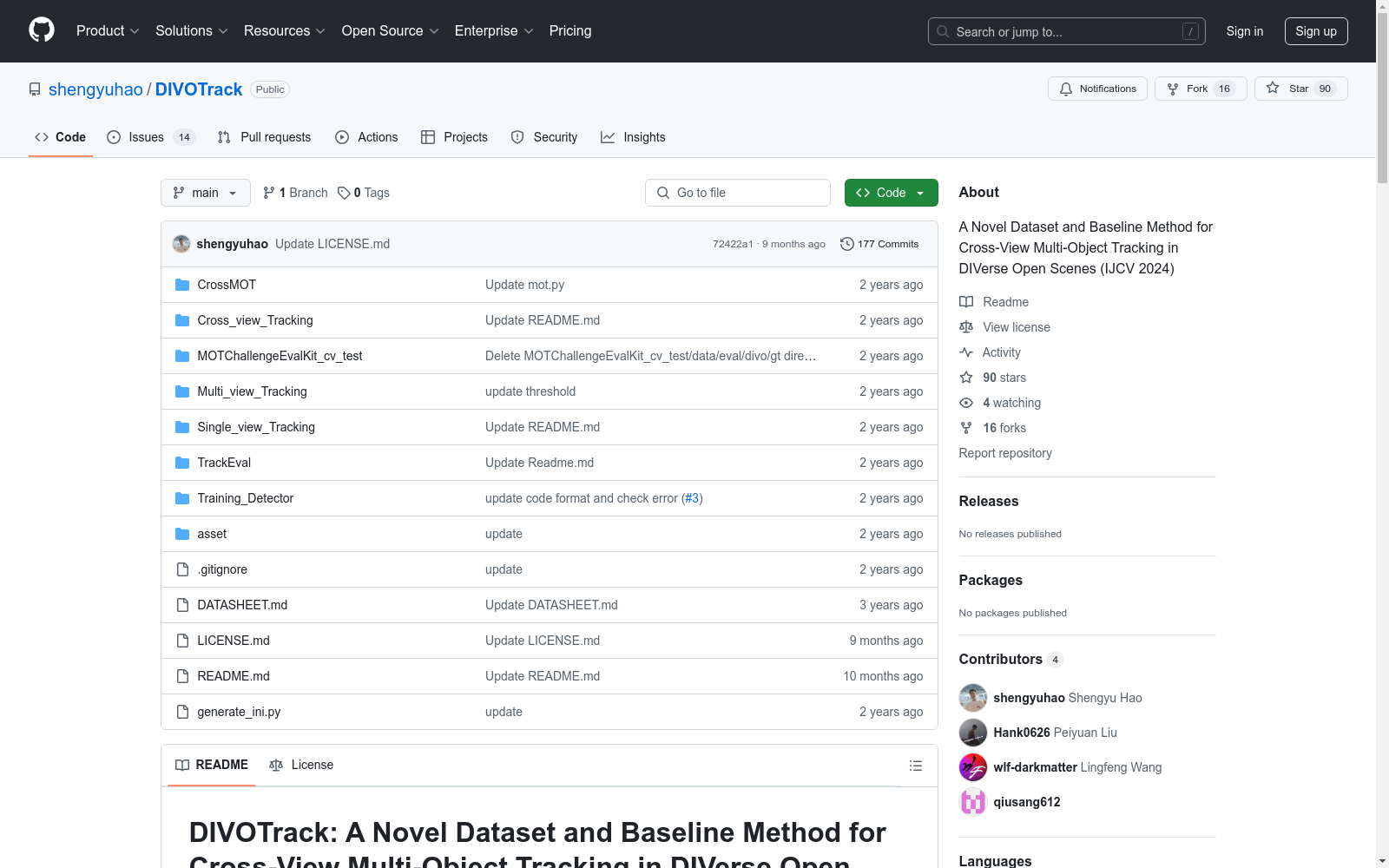Open the Pull requests tab
The height and width of the screenshot is (868, 1389).
(x=264, y=137)
